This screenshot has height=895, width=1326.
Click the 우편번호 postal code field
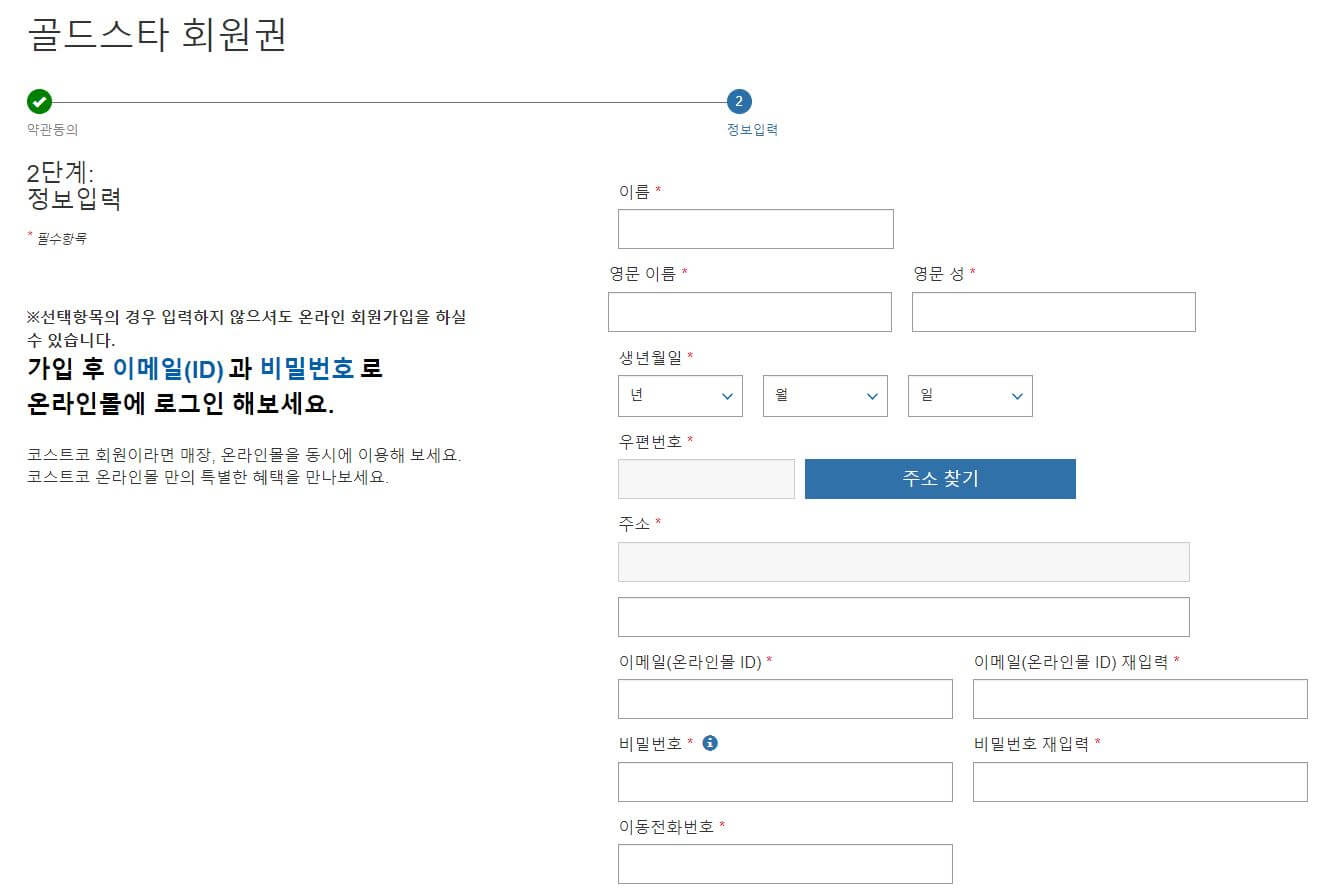coord(706,479)
